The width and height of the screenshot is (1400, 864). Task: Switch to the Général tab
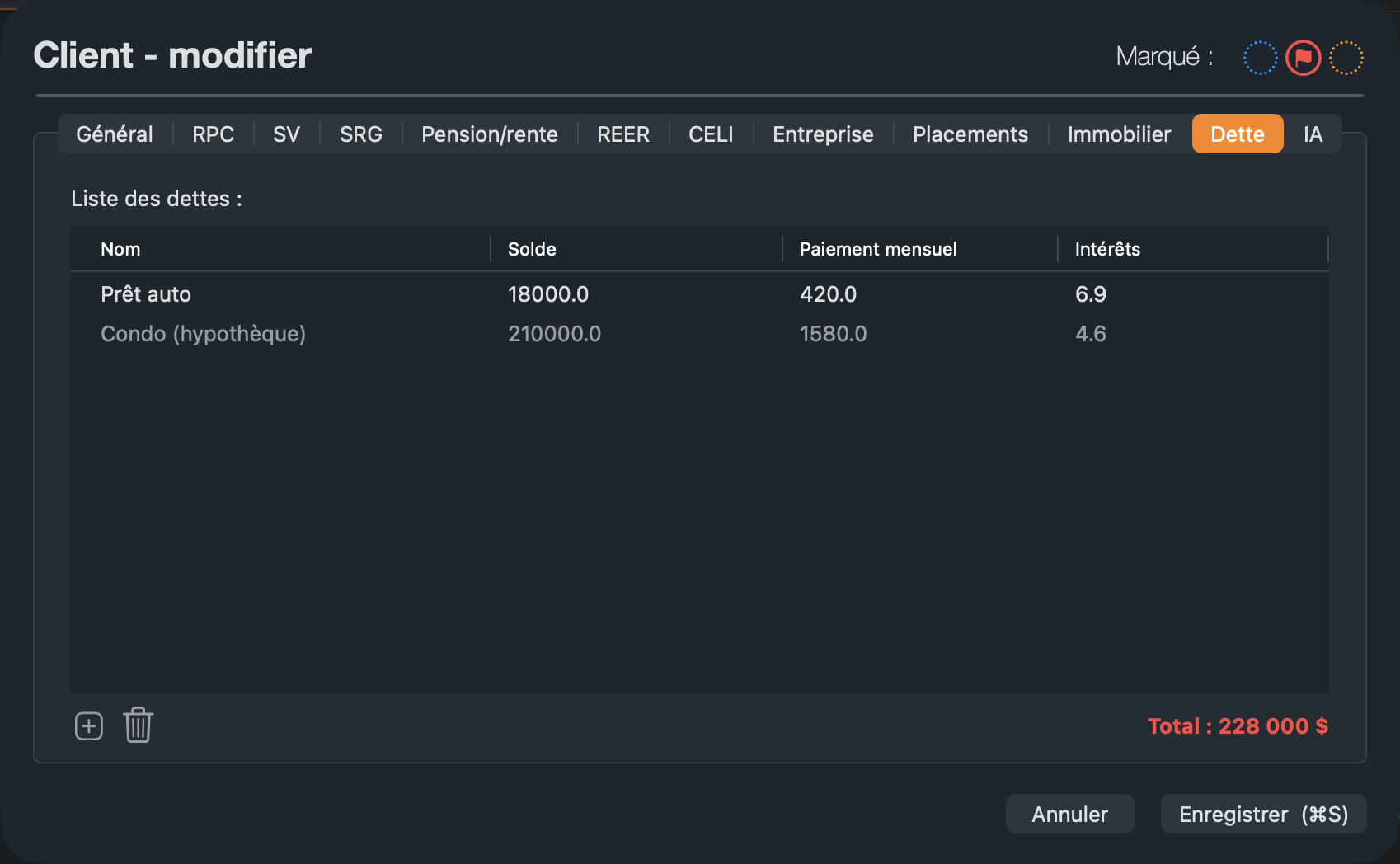[115, 134]
